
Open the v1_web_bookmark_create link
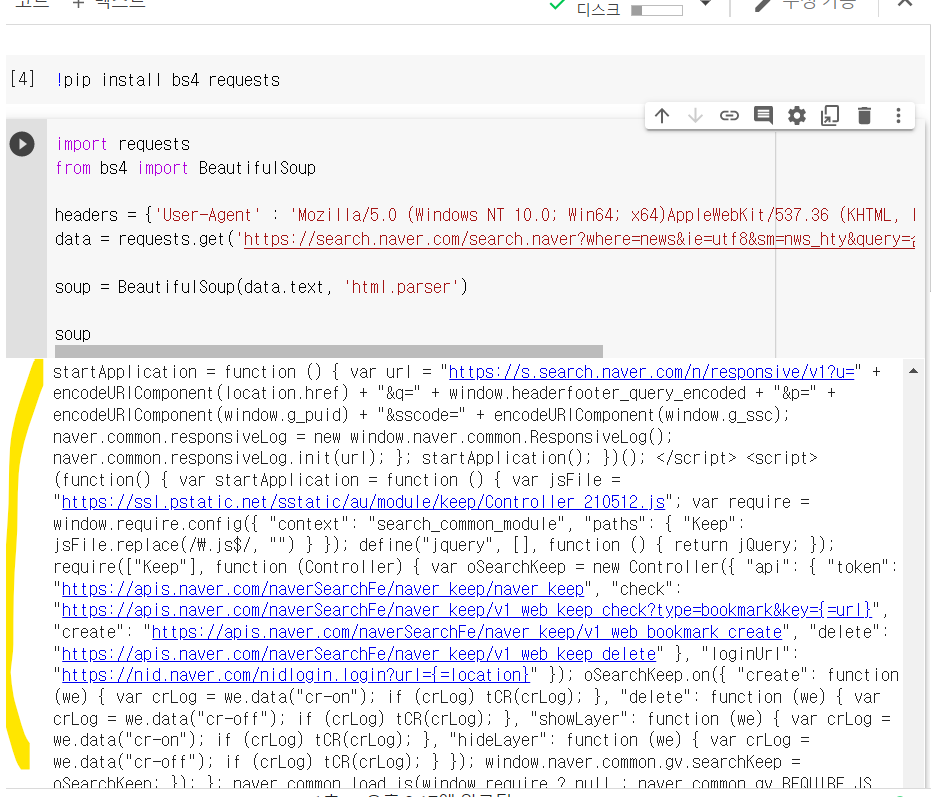coord(467,632)
